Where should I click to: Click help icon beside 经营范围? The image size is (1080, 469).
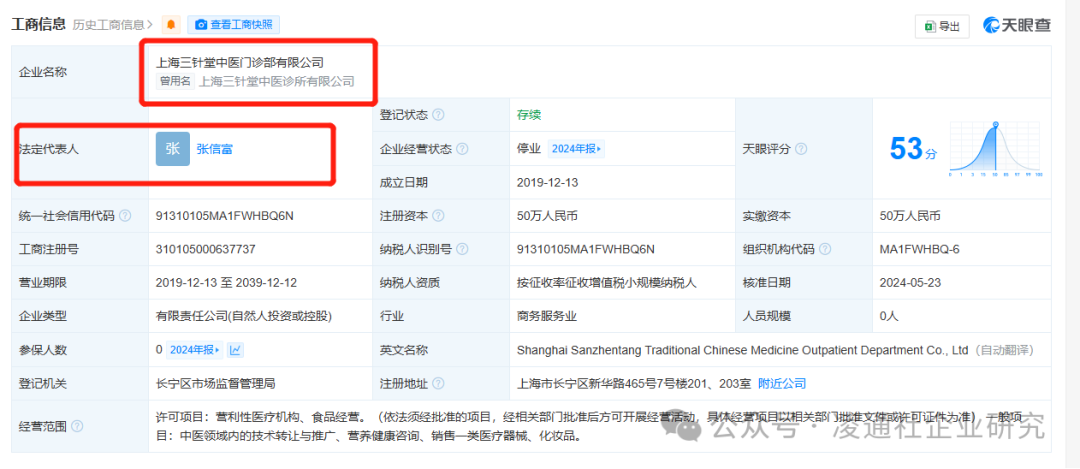tap(77, 426)
